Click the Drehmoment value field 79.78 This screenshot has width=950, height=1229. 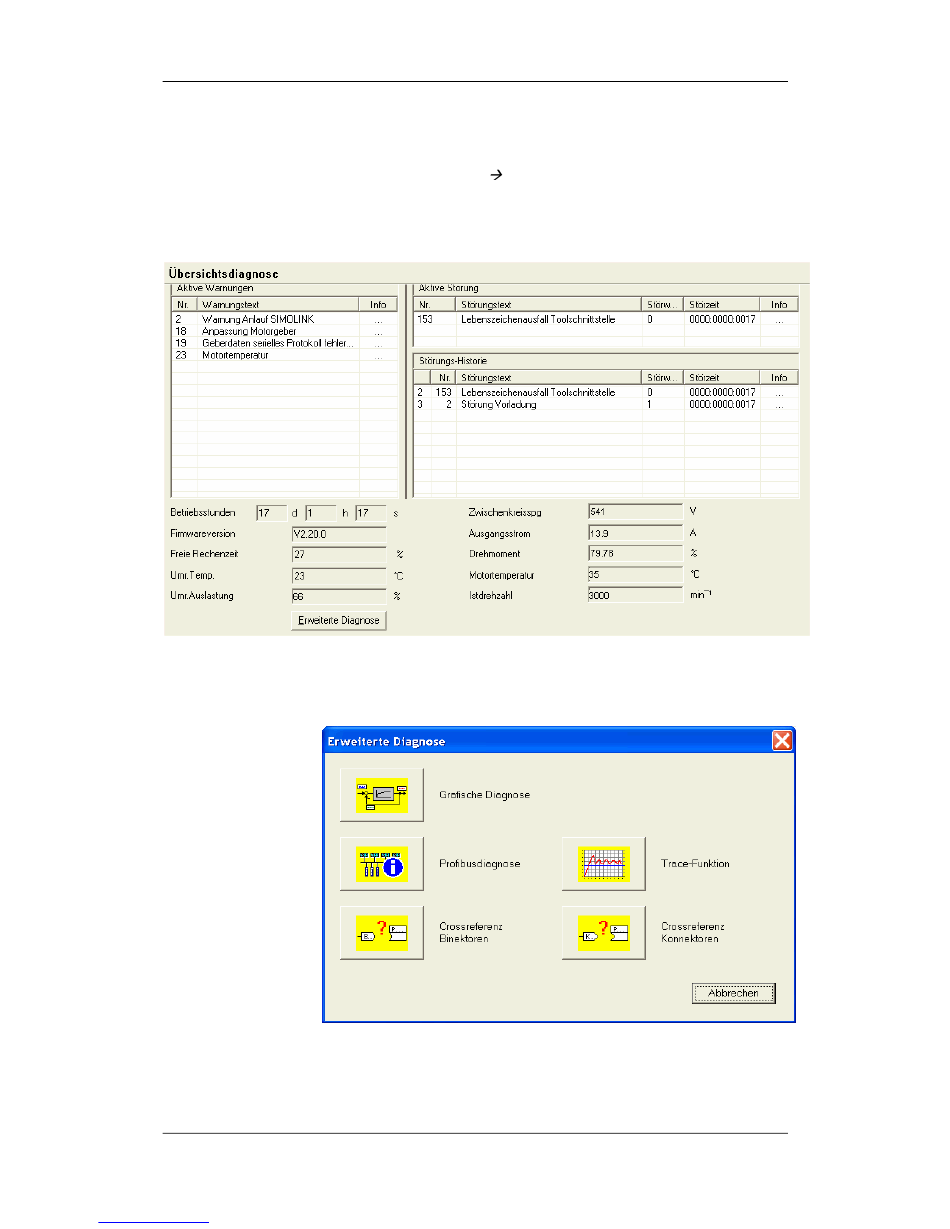pyautogui.click(x=635, y=553)
